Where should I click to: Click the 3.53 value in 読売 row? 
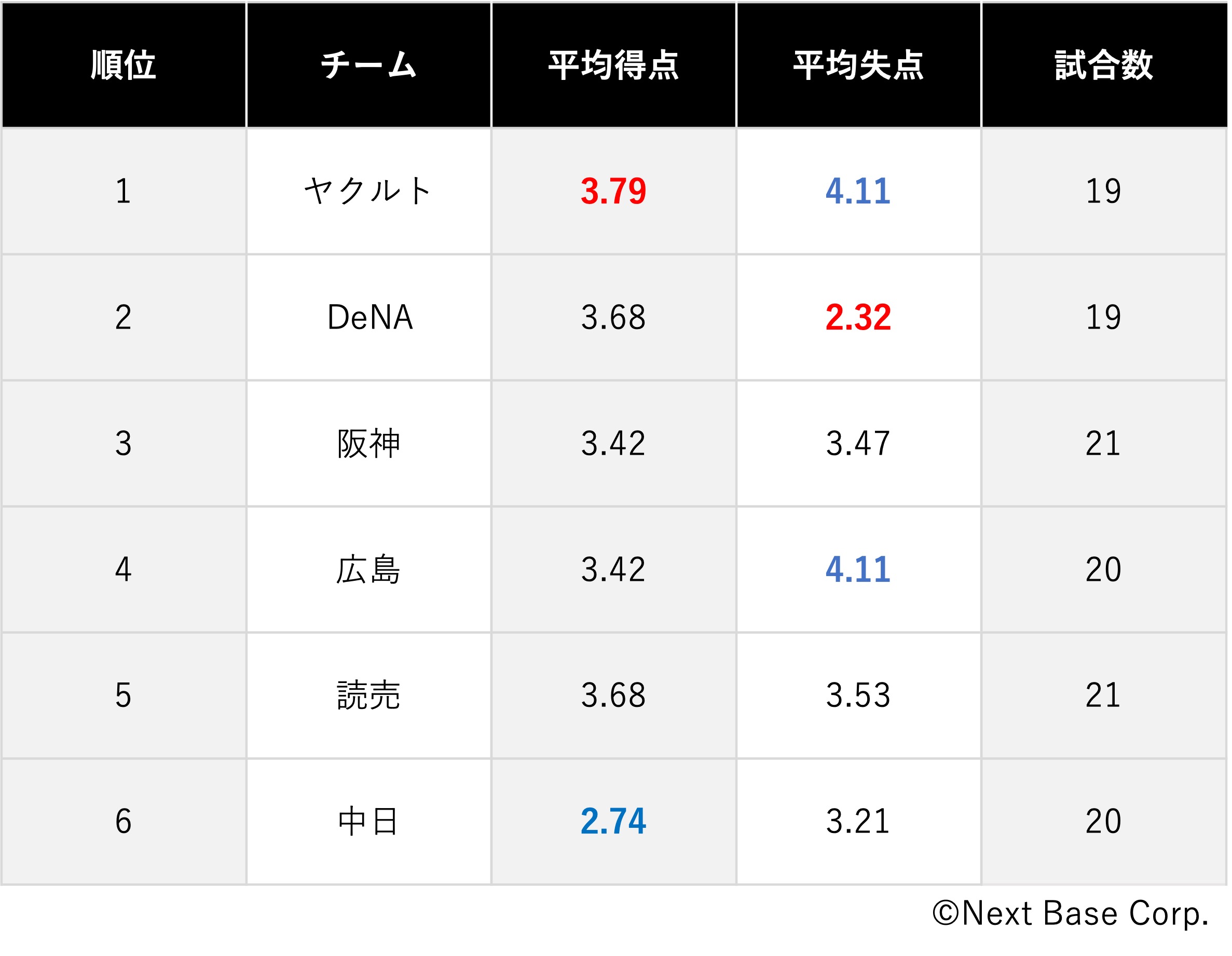858,695
